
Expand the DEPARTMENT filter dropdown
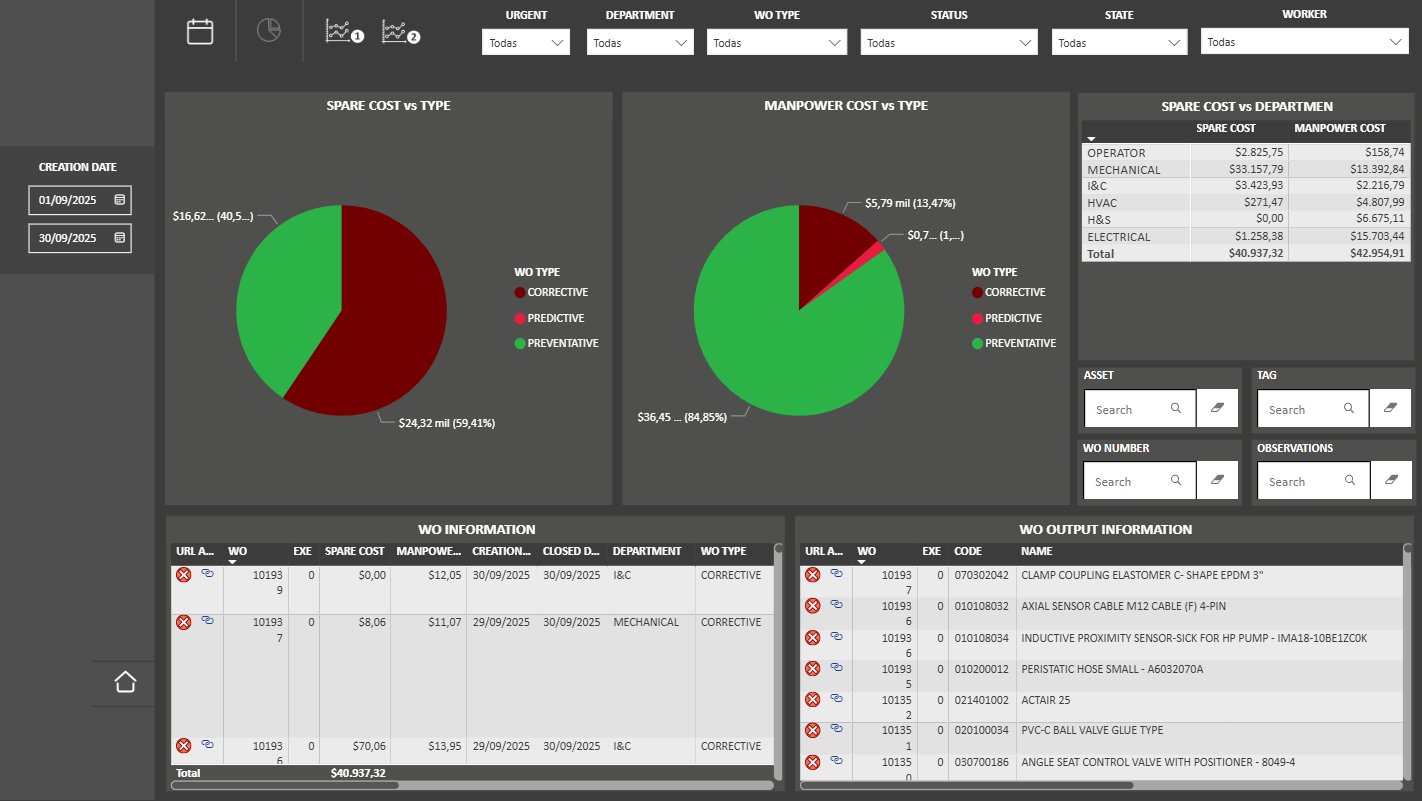tap(681, 43)
